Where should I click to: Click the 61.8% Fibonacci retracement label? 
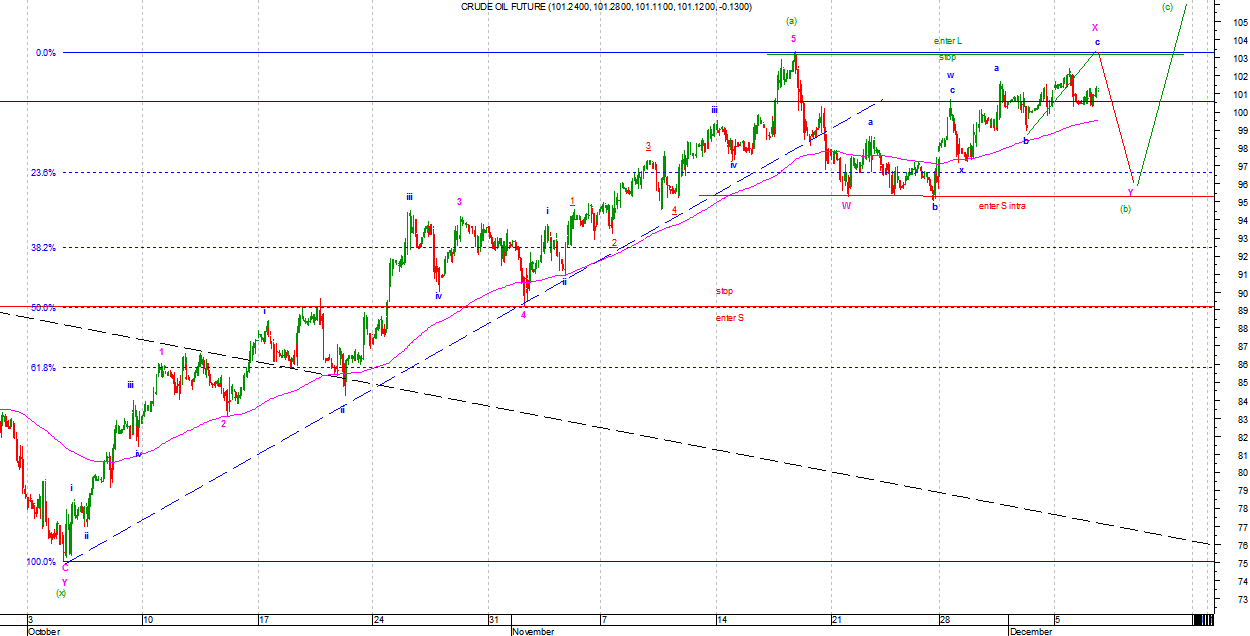[42, 368]
